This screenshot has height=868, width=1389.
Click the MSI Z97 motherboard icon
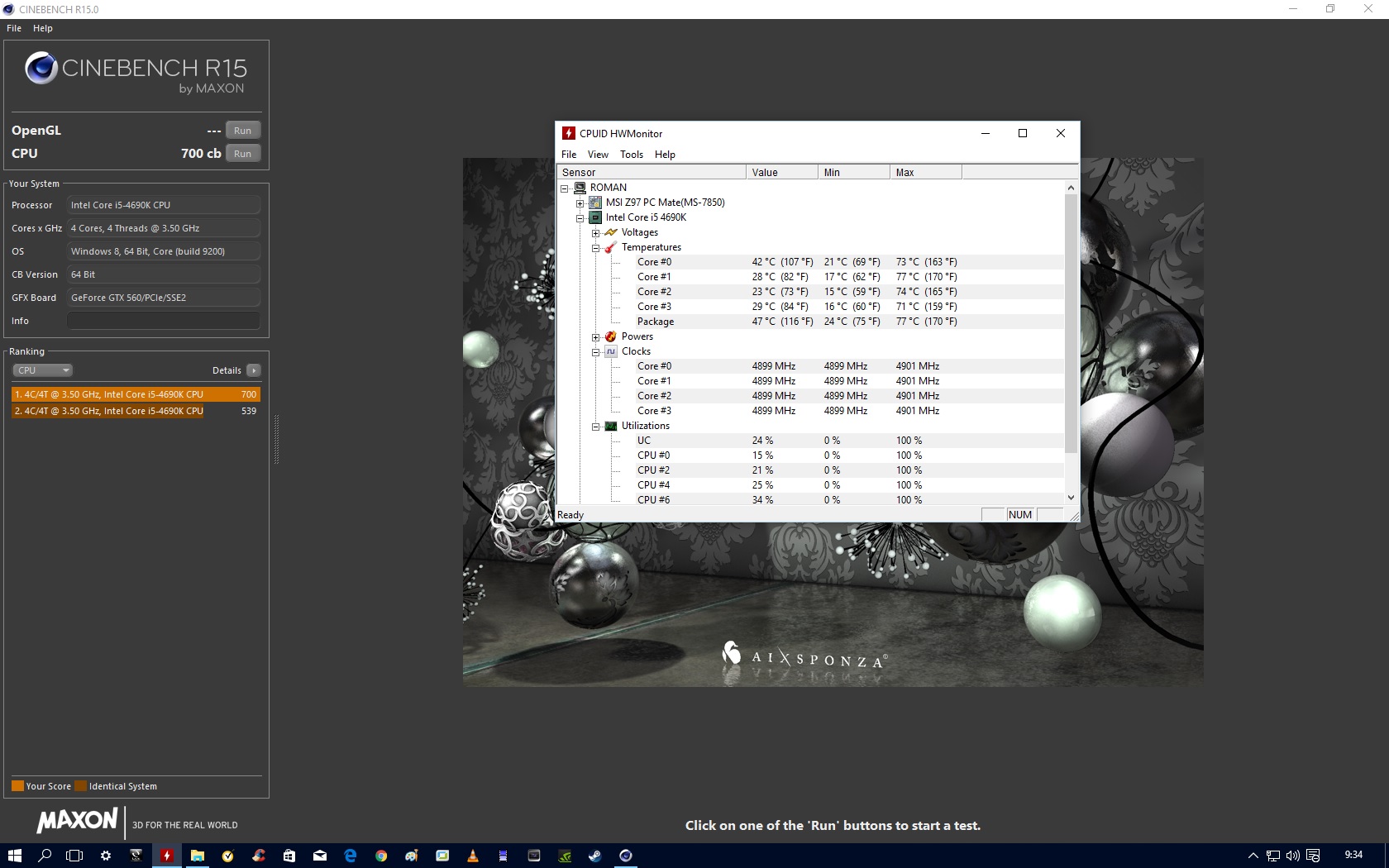(595, 203)
